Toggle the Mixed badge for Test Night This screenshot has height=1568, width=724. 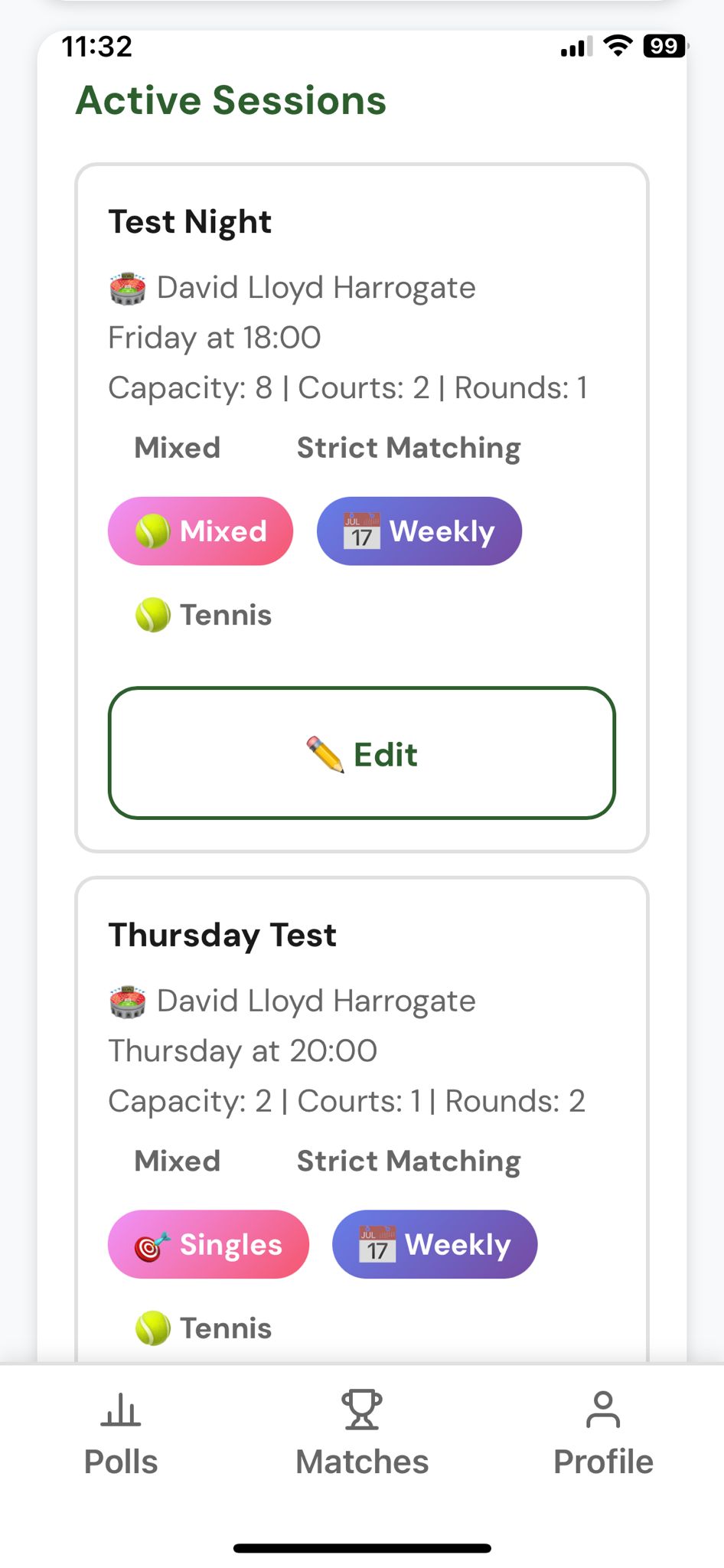[x=200, y=531]
